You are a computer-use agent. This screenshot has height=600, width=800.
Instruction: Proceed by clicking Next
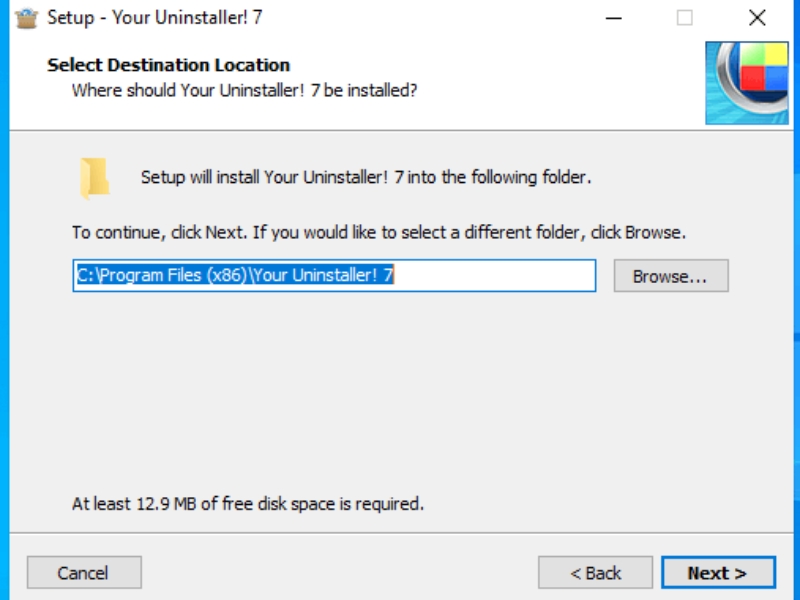pyautogui.click(x=718, y=572)
